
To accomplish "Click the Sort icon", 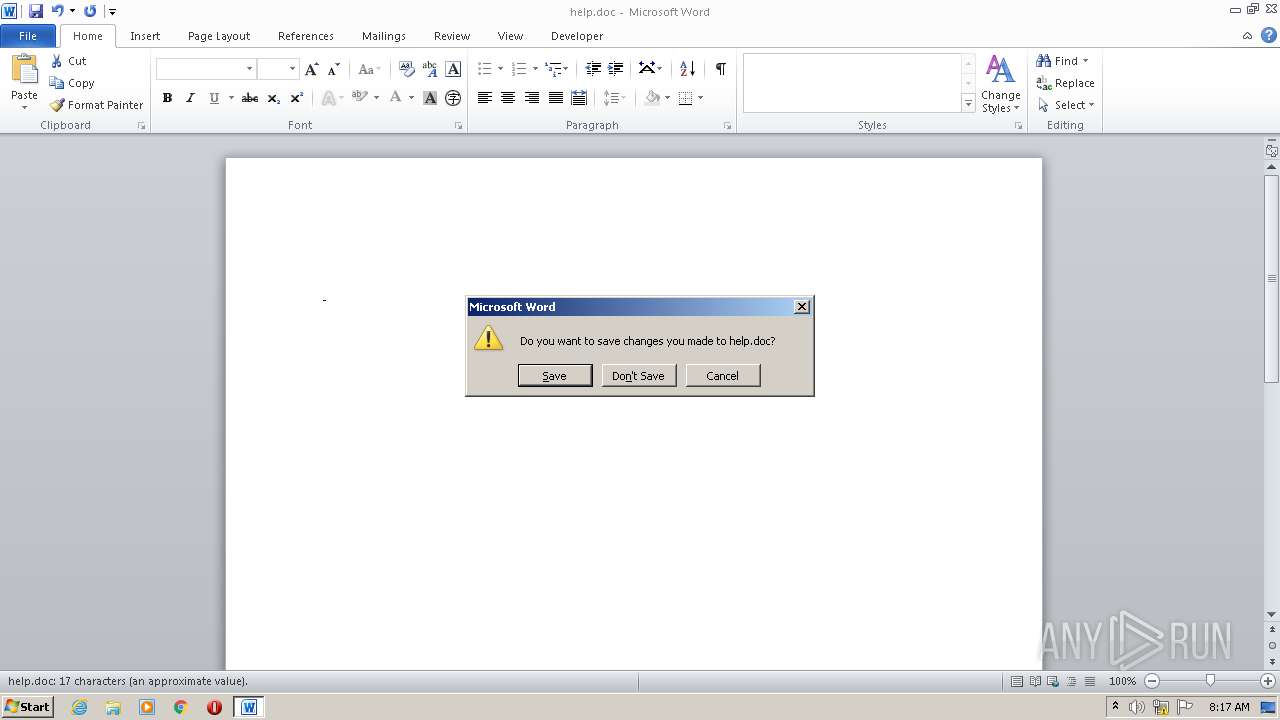I will coord(687,69).
